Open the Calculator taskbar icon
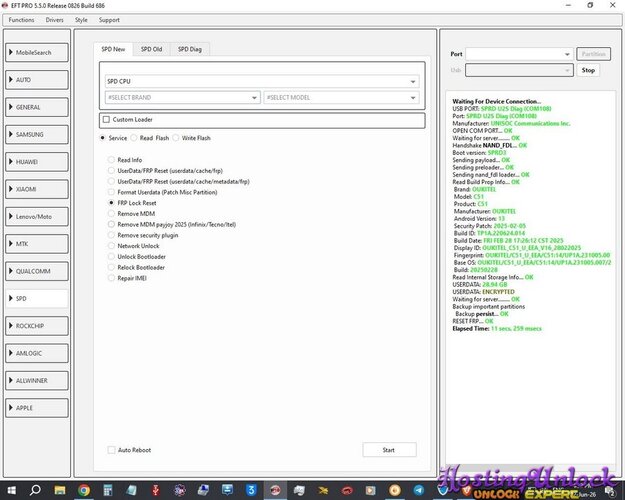 tap(108, 490)
